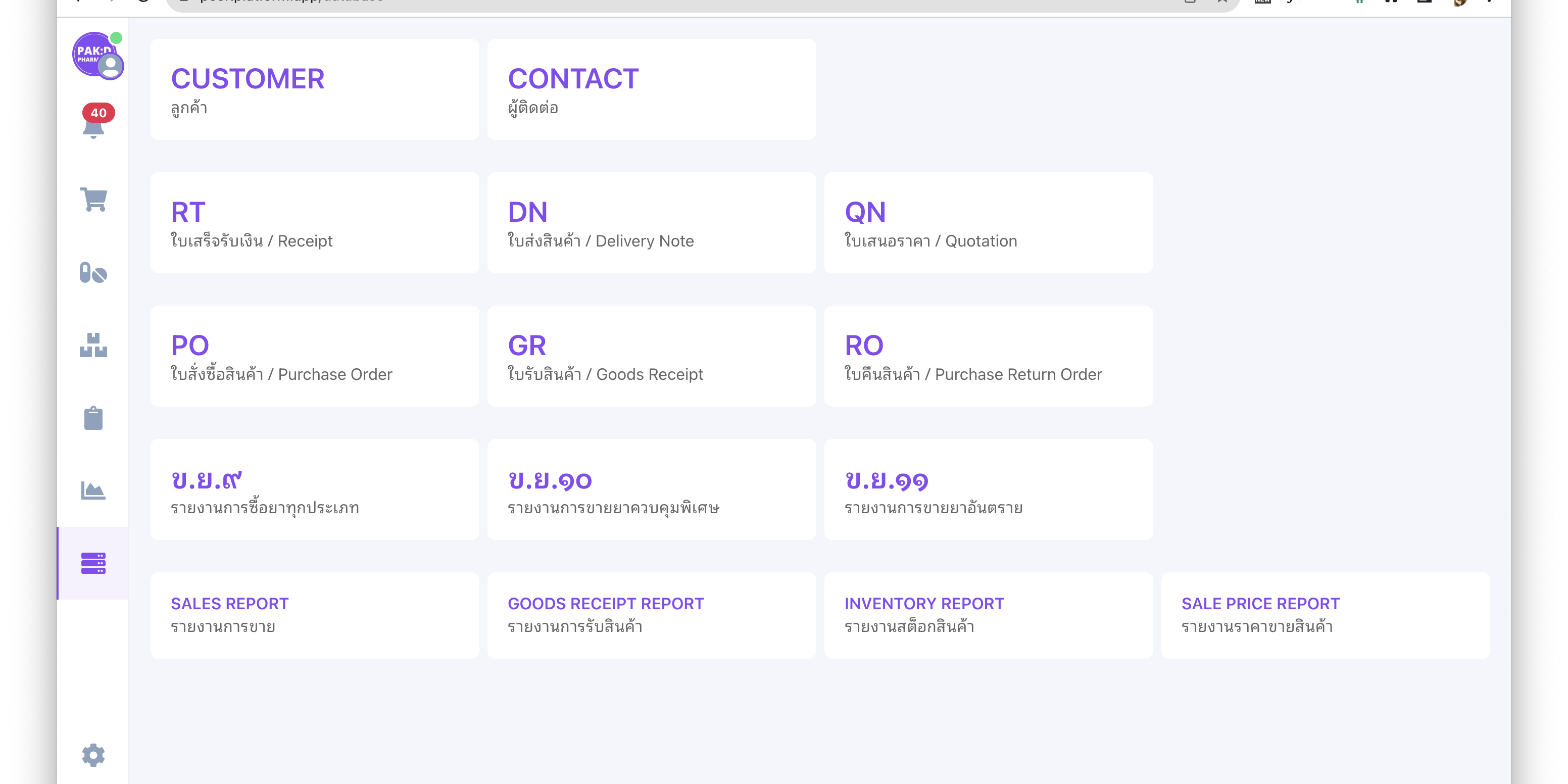Open the SALES REPORT card
This screenshot has width=1568, height=784.
pyautogui.click(x=315, y=615)
